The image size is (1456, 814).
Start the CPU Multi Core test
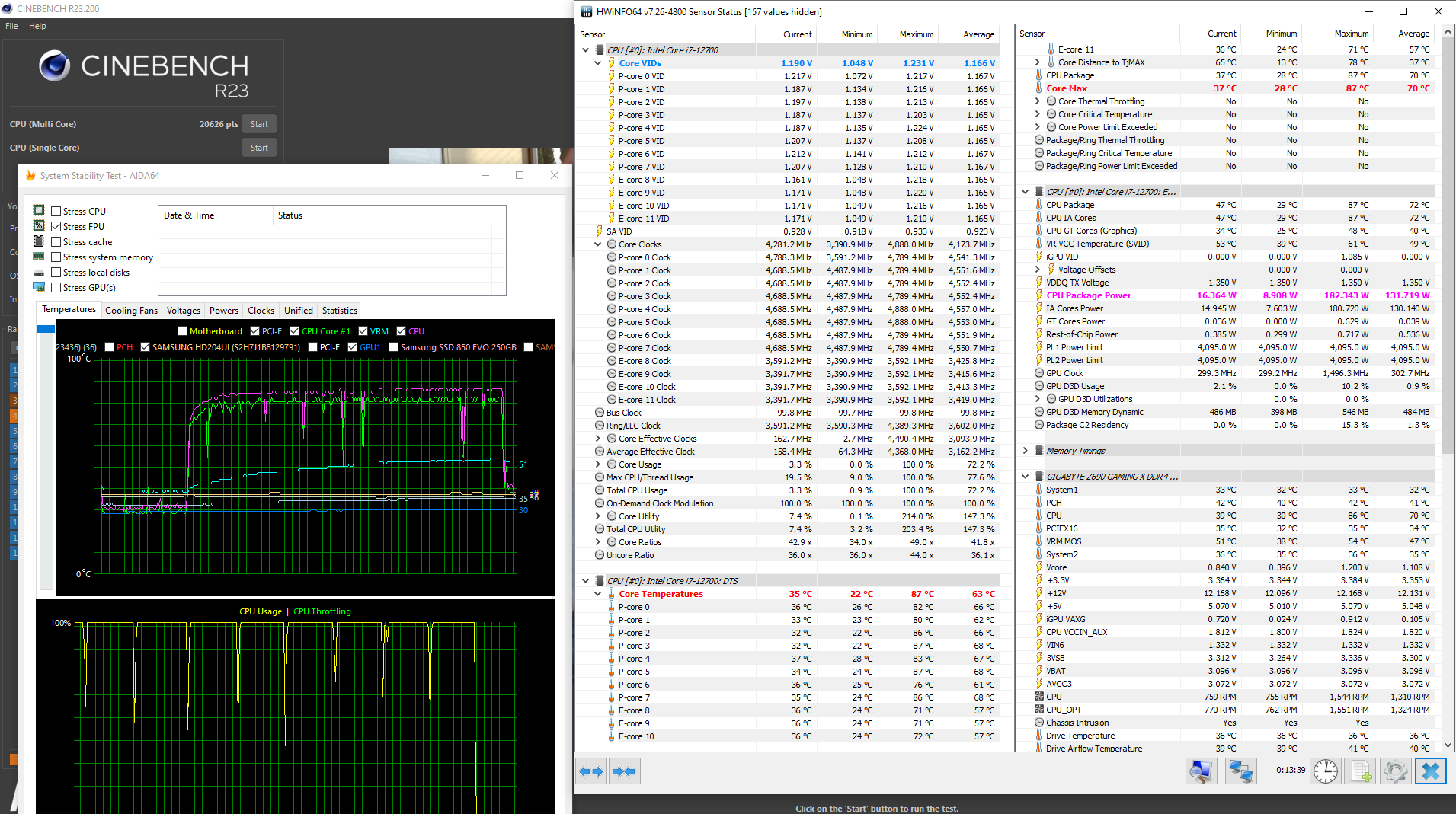pos(259,124)
